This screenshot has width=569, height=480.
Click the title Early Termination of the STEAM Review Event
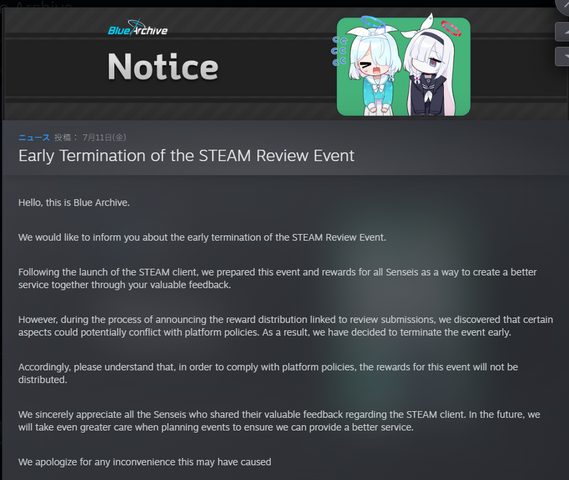(186, 156)
